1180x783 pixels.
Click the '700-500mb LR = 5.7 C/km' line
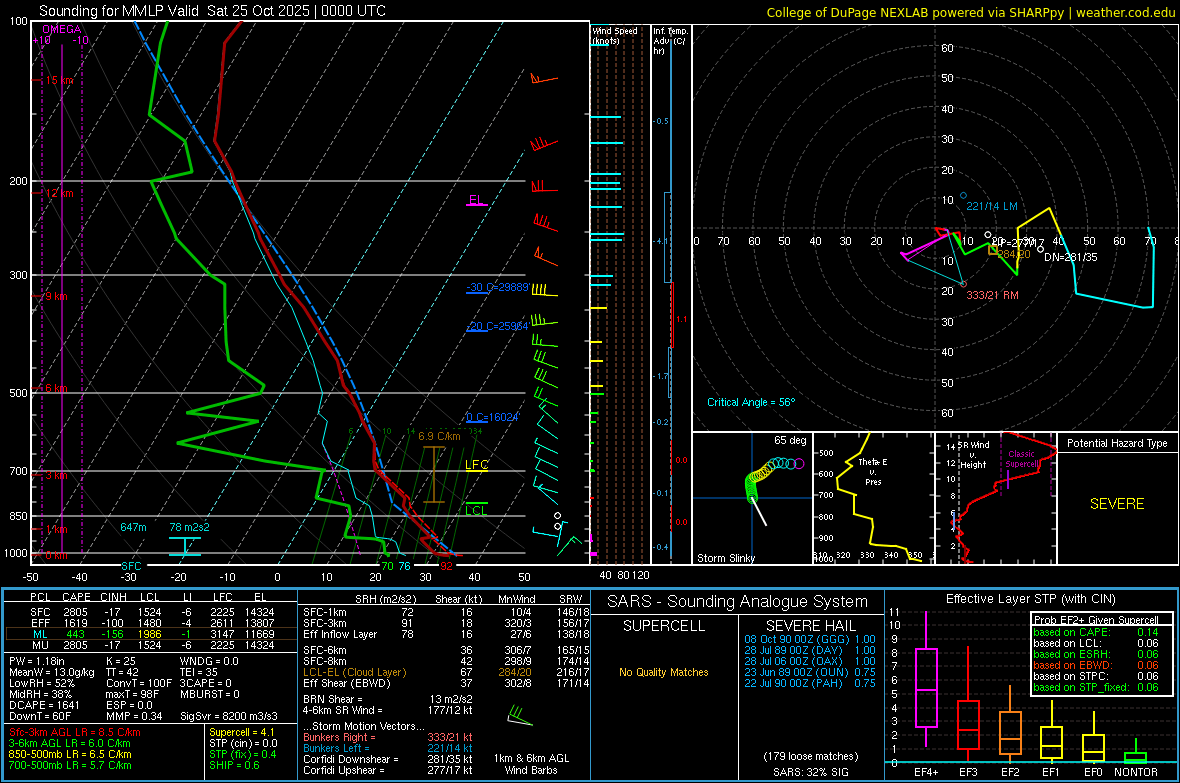[x=70, y=765]
